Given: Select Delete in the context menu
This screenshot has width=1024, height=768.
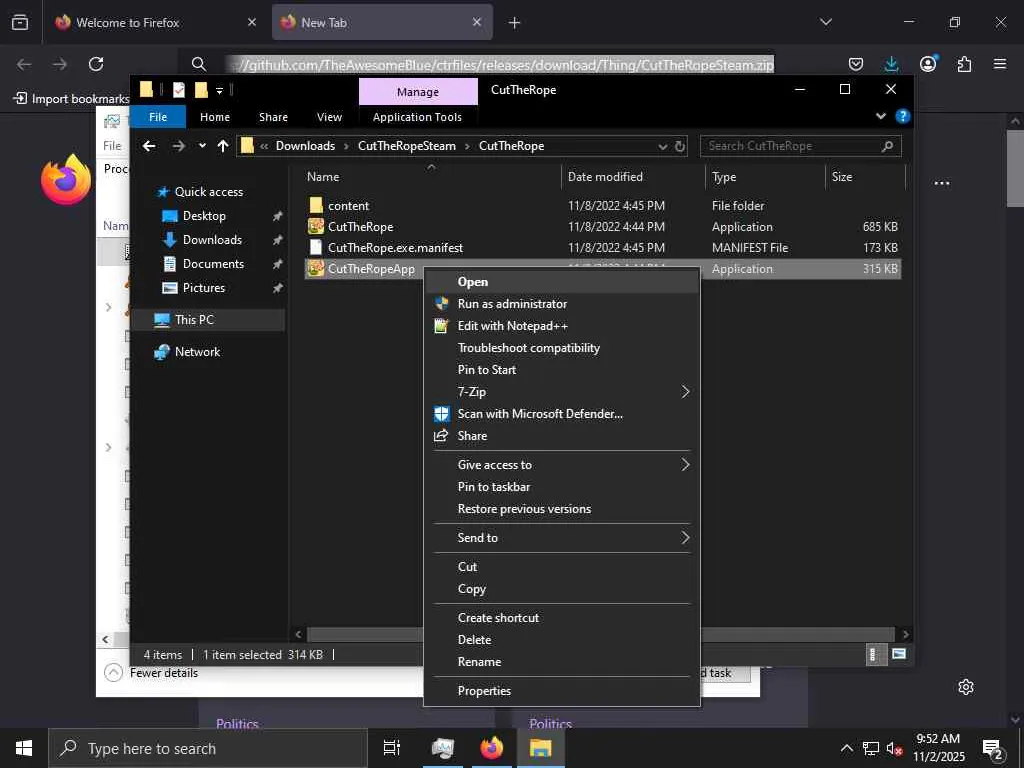Looking at the screenshot, I should coord(562,640).
